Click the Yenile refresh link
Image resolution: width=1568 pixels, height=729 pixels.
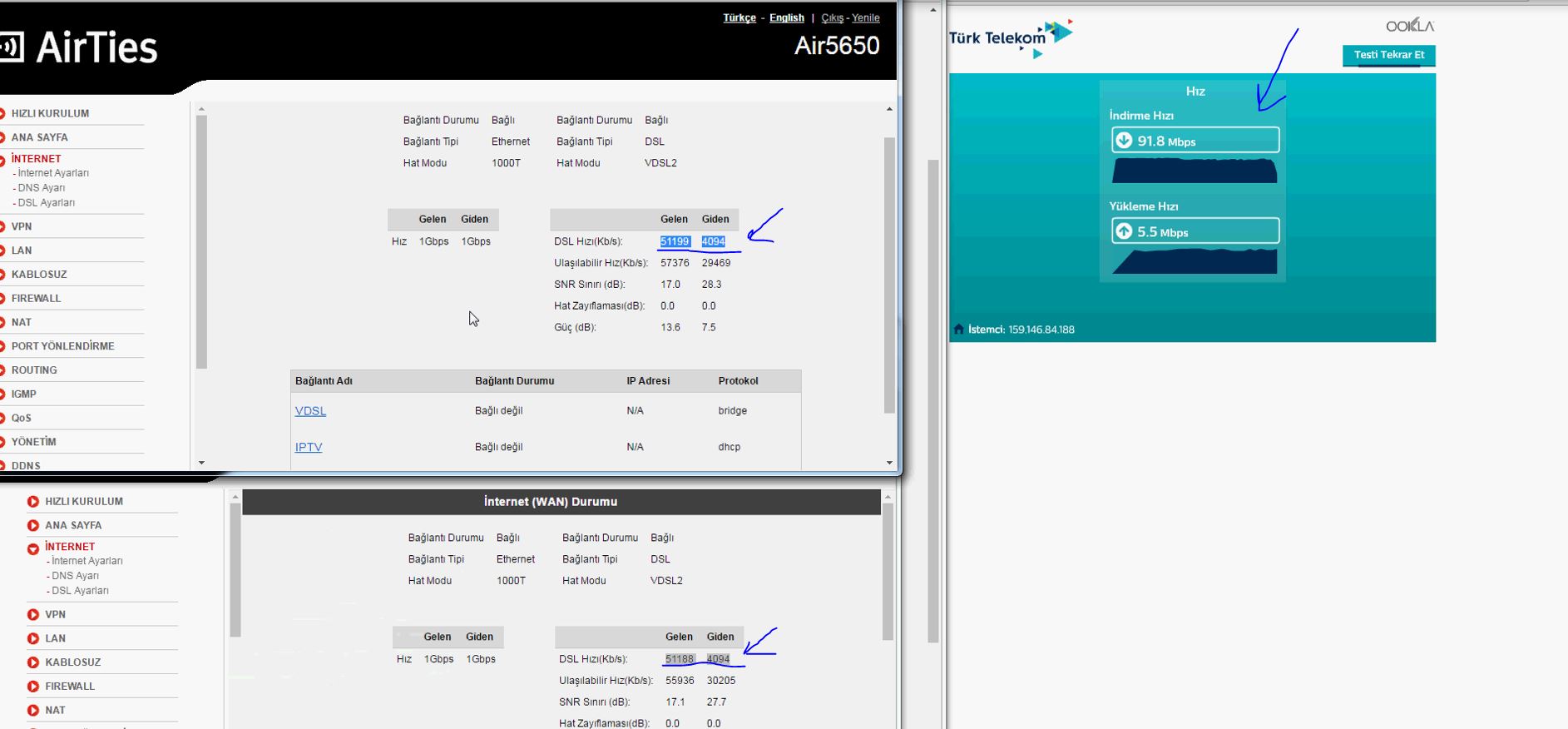[x=866, y=18]
